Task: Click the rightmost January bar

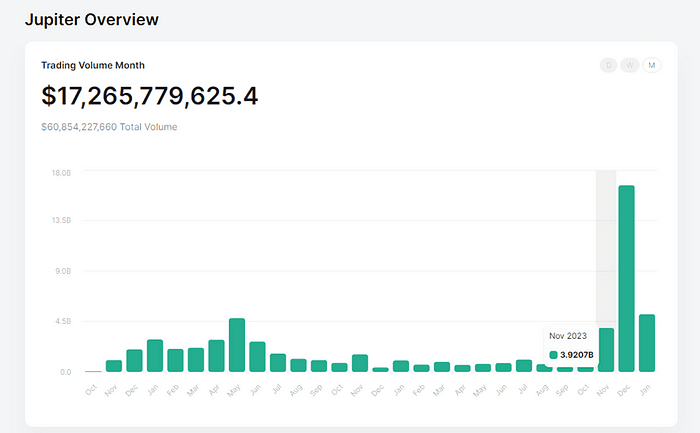Action: pyautogui.click(x=647, y=343)
